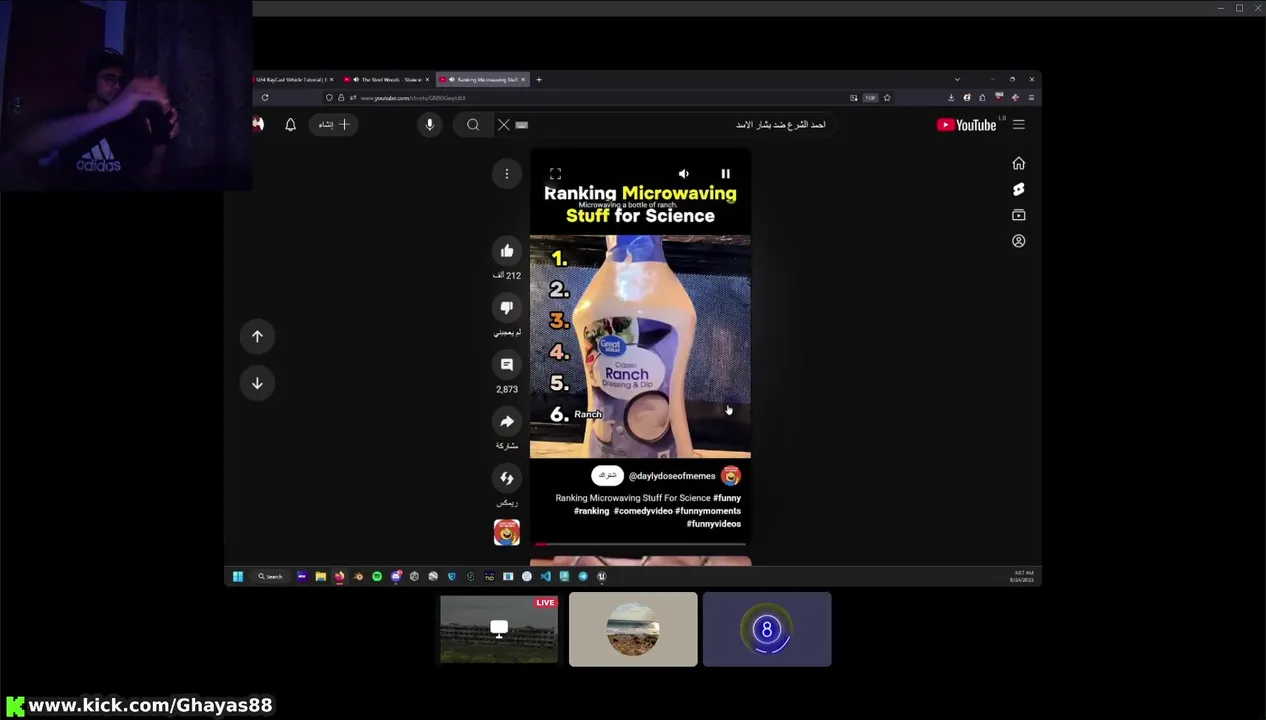
Task: Select the beach scene thumbnail
Action: (633, 629)
